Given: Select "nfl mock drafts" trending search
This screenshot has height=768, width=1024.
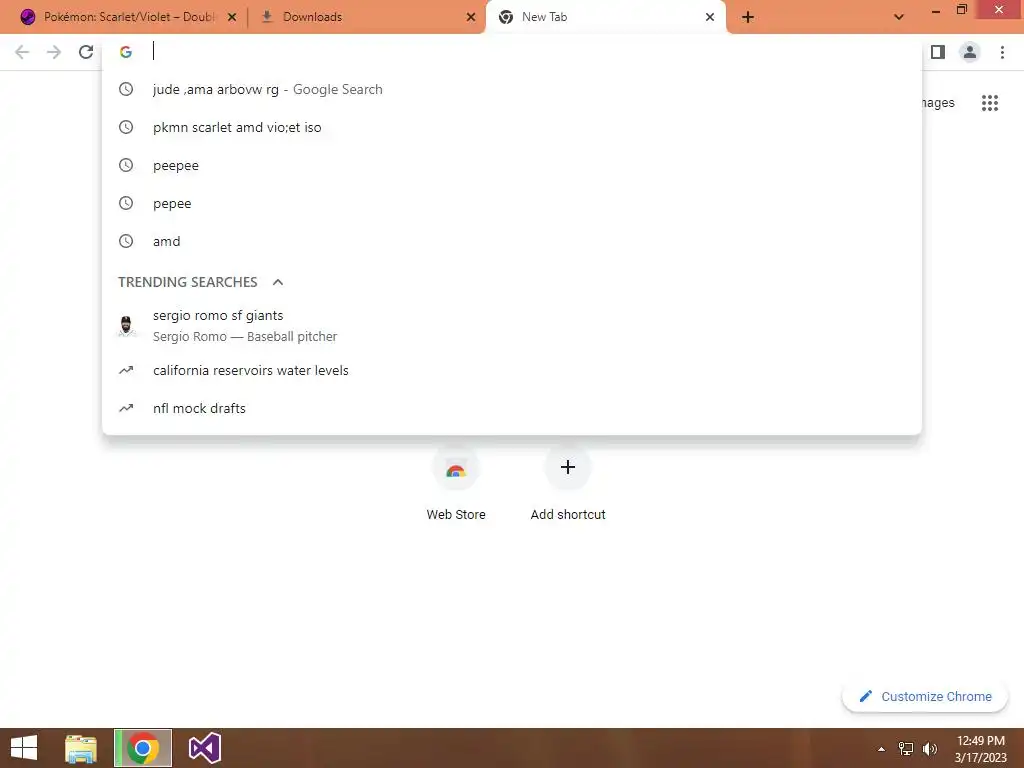Looking at the screenshot, I should click(x=512, y=408).
